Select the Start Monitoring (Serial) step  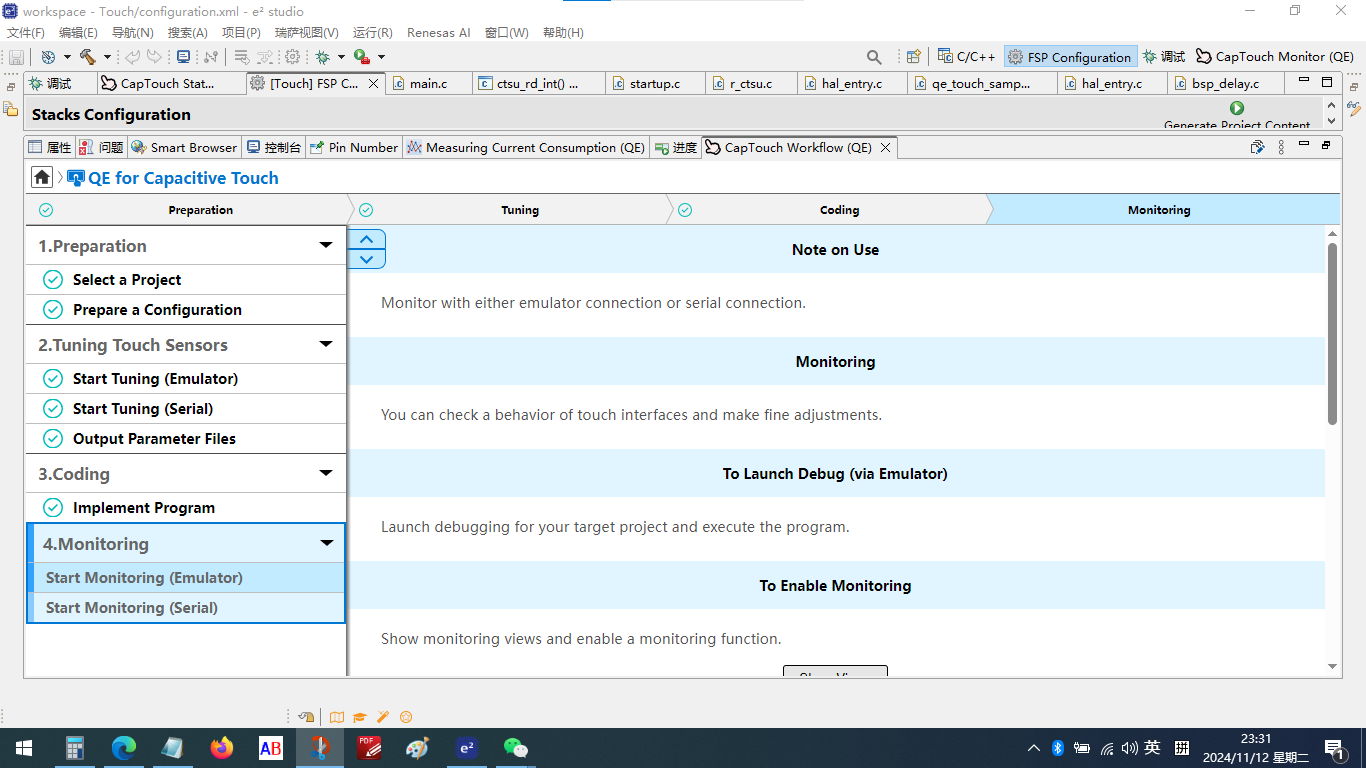click(x=186, y=608)
